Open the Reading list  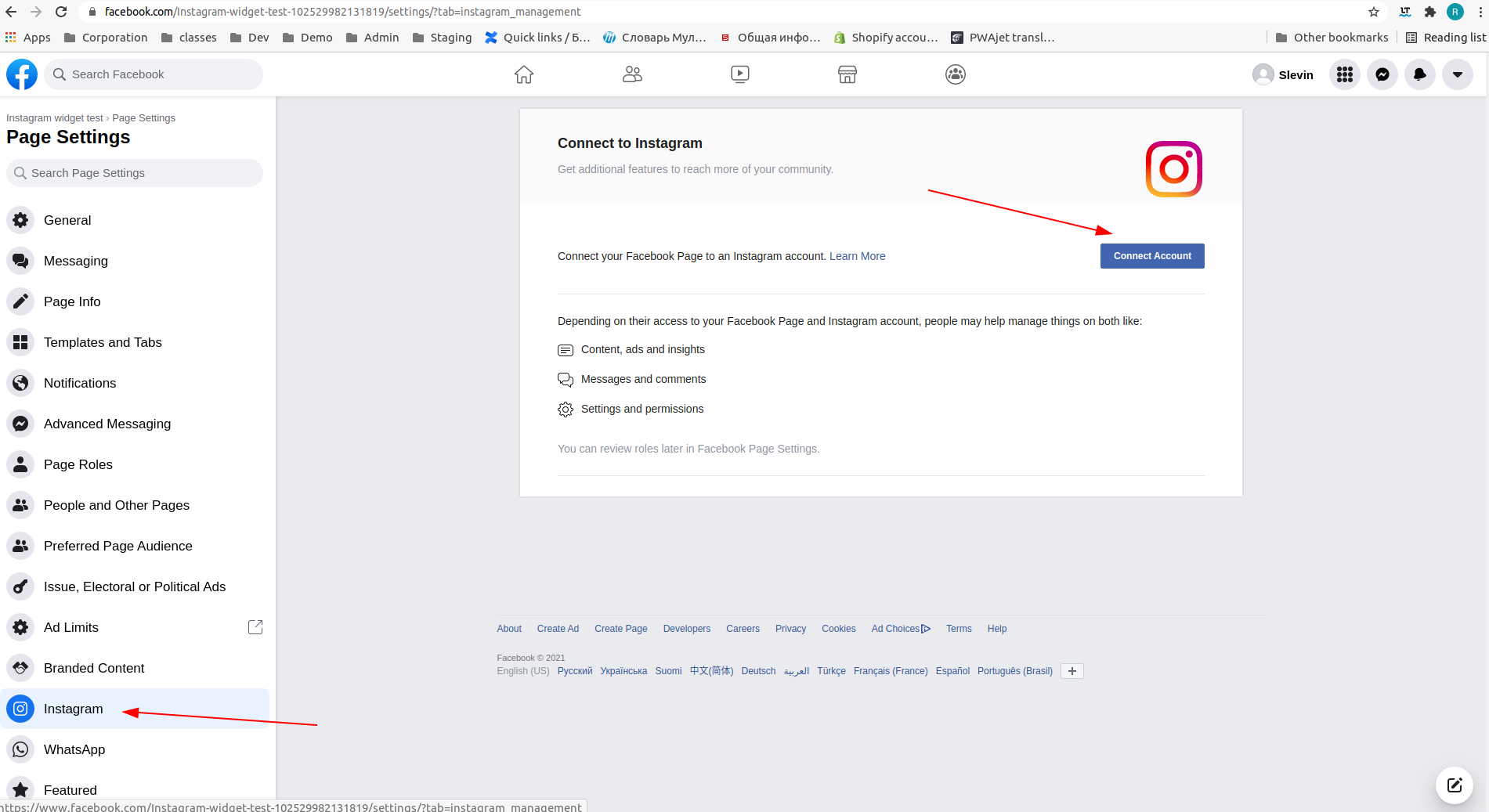(x=1446, y=38)
